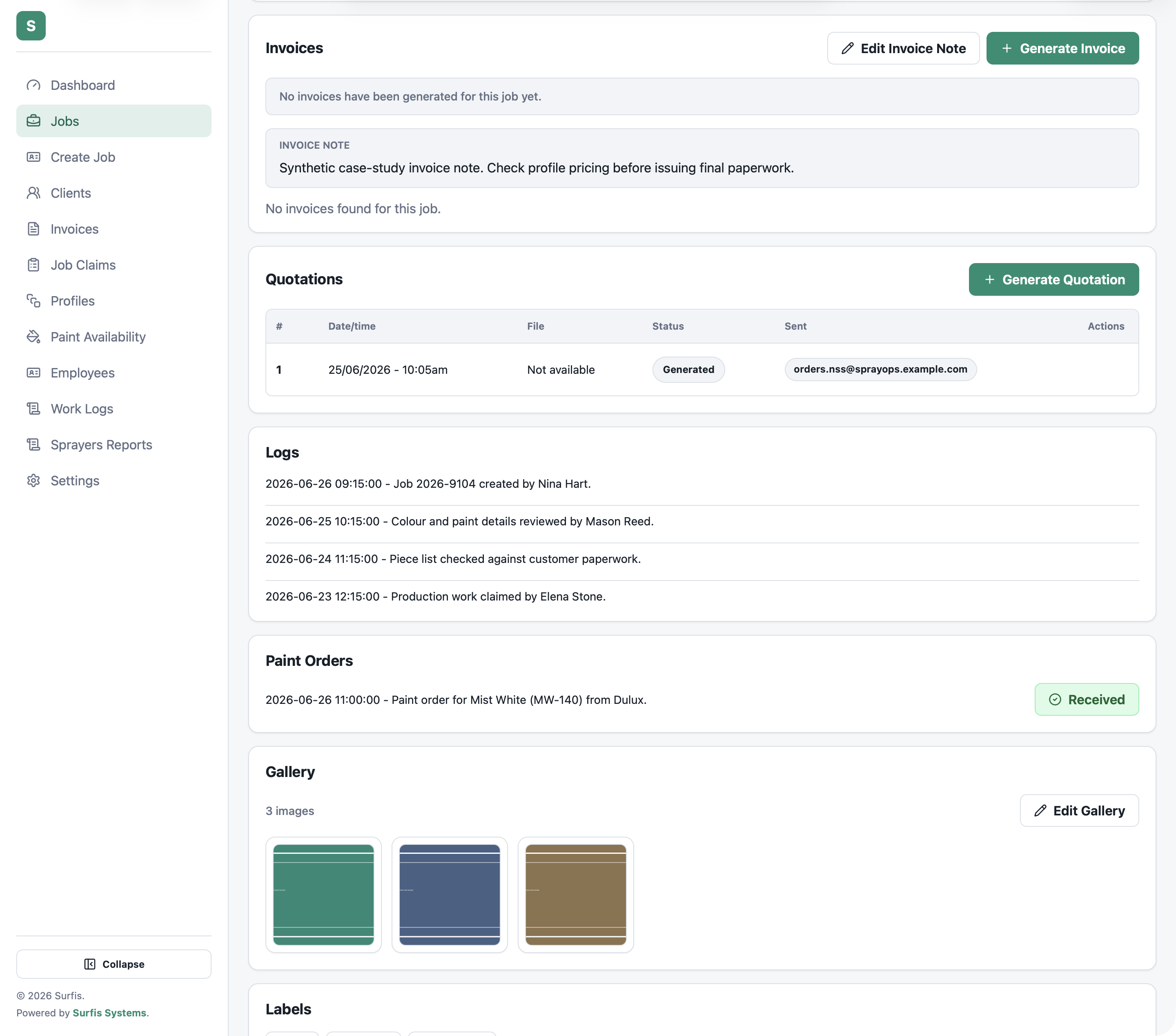Click the log entry claimed by Elena Stone
The width and height of the screenshot is (1176, 1036).
coord(436,597)
